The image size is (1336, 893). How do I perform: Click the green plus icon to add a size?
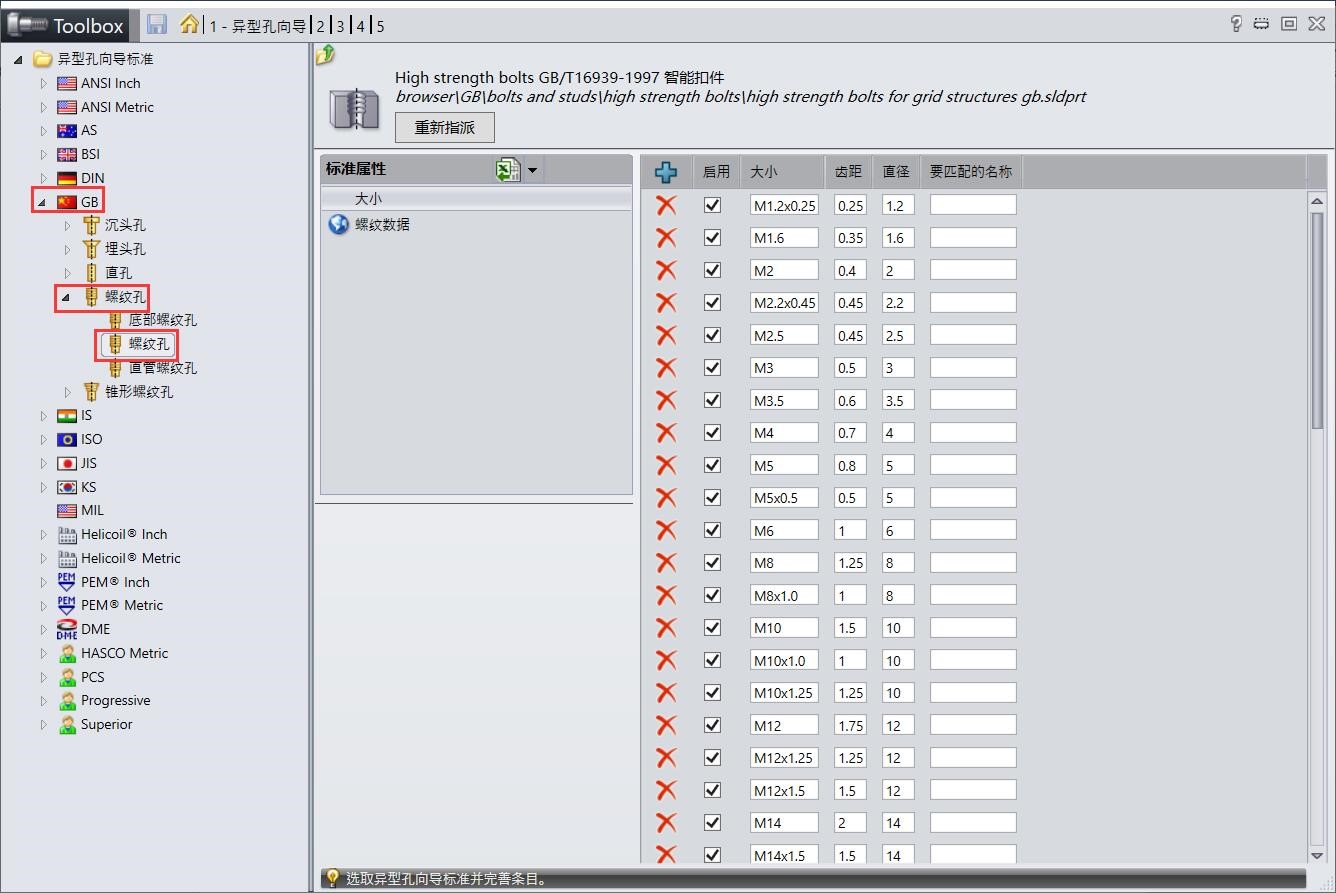pyautogui.click(x=666, y=171)
